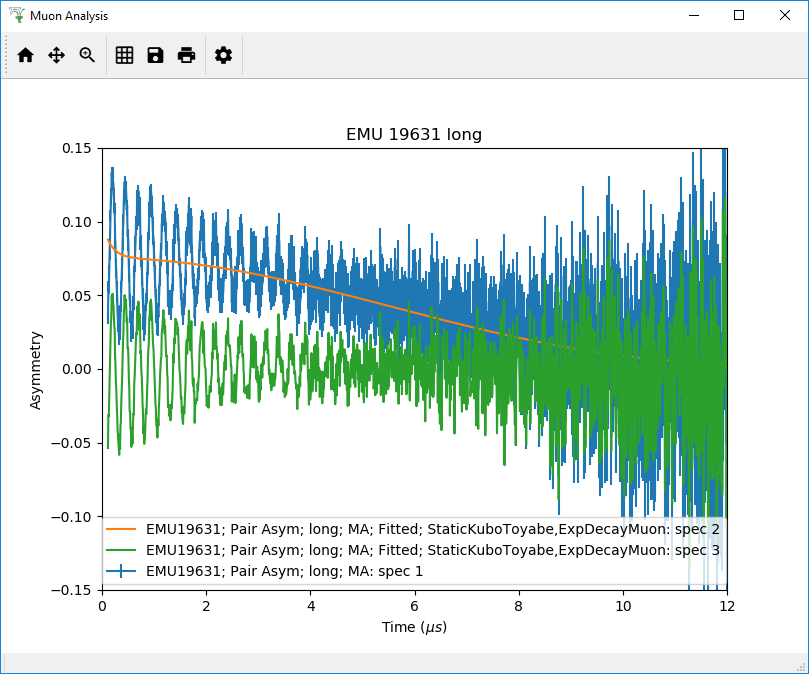Click the Asymmetry axis label
Image resolution: width=809 pixels, height=674 pixels.
coord(38,368)
